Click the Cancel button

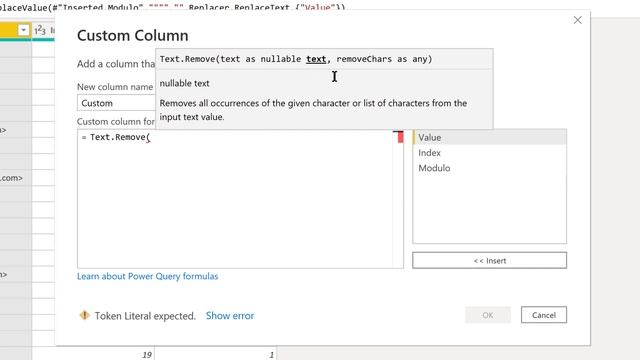click(544, 315)
